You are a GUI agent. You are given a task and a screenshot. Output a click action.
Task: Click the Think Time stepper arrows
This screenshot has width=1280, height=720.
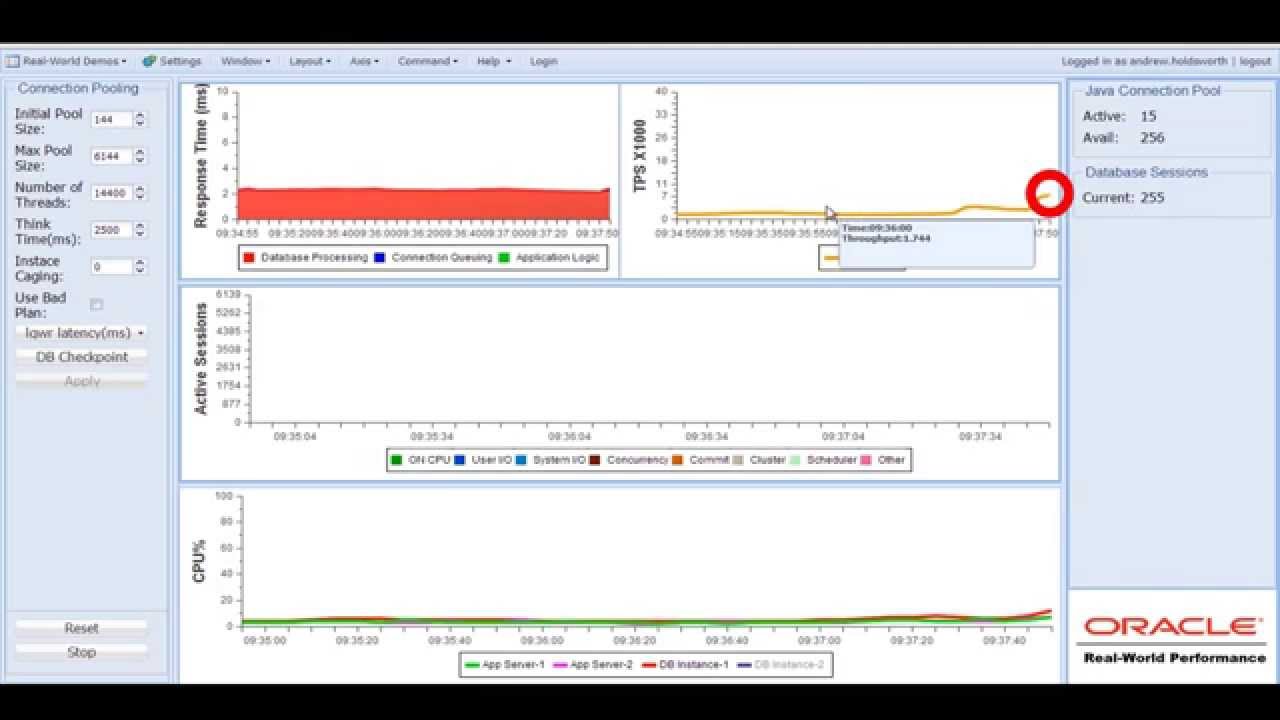point(140,230)
